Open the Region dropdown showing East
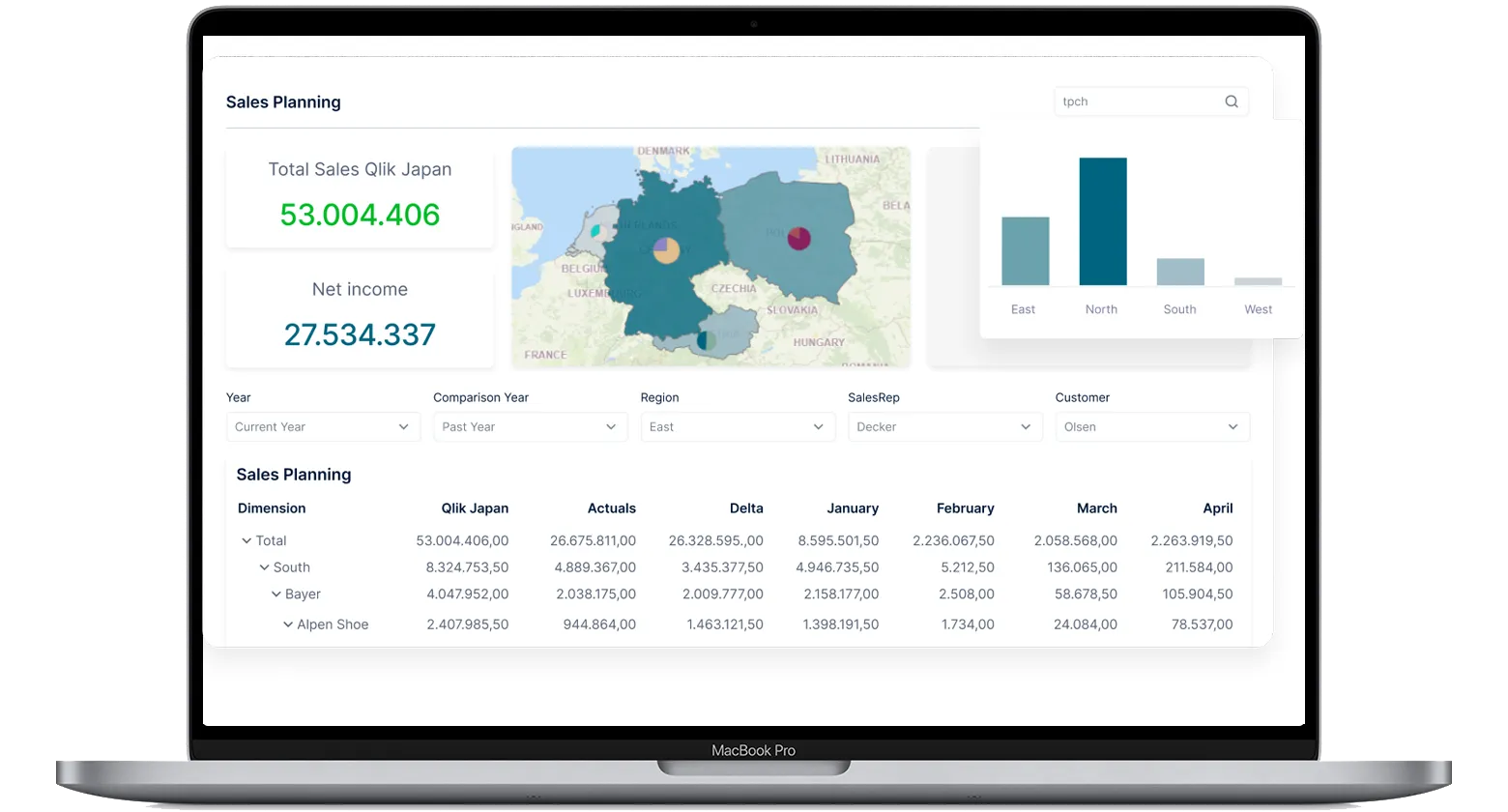The image size is (1508, 812). (738, 427)
